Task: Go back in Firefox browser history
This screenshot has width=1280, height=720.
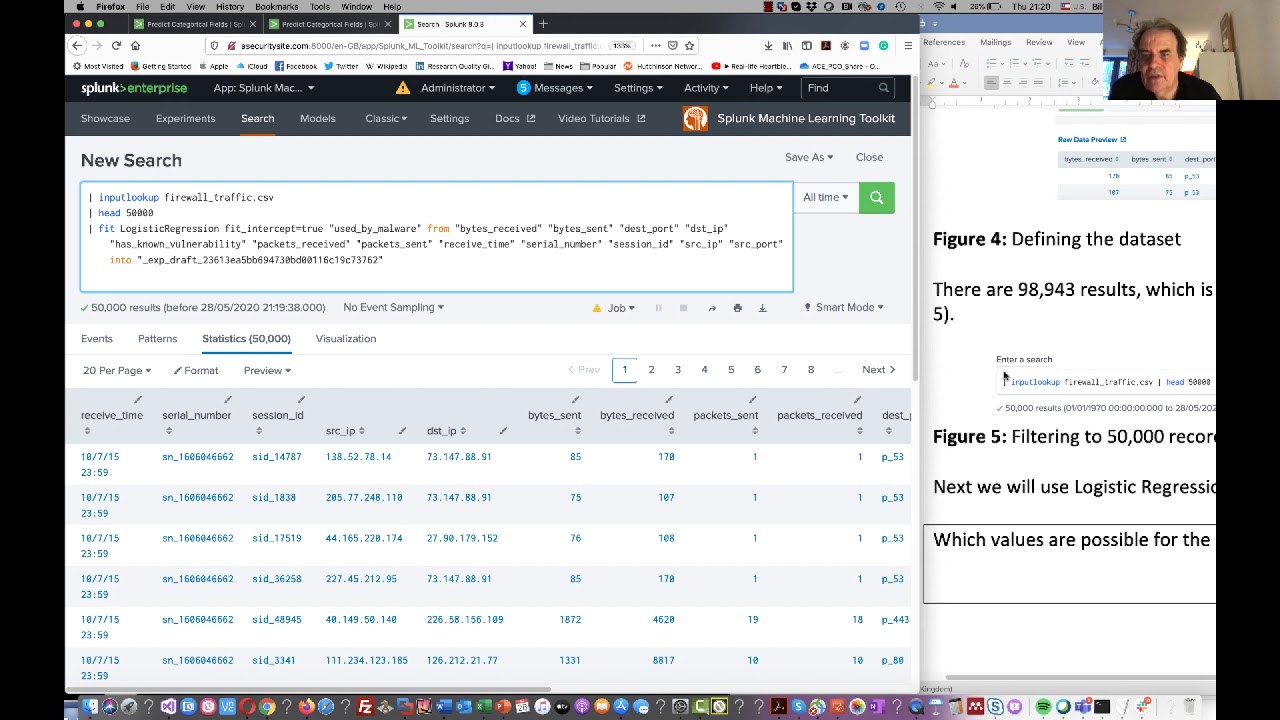Action: coord(77,45)
